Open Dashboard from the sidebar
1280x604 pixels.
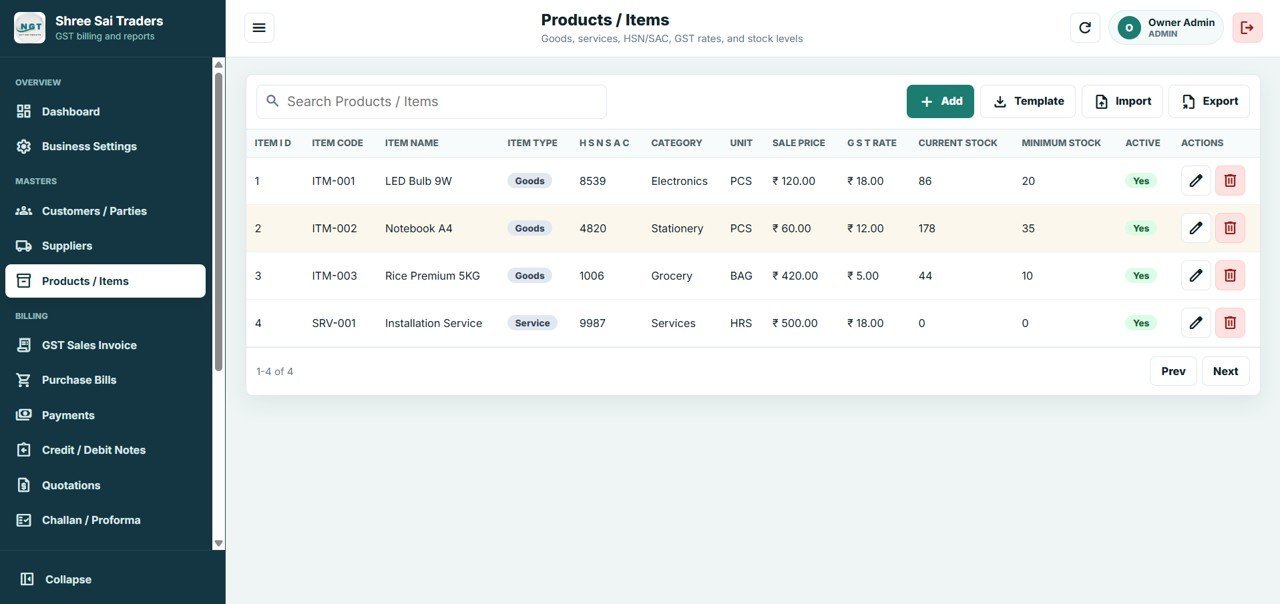105,112
